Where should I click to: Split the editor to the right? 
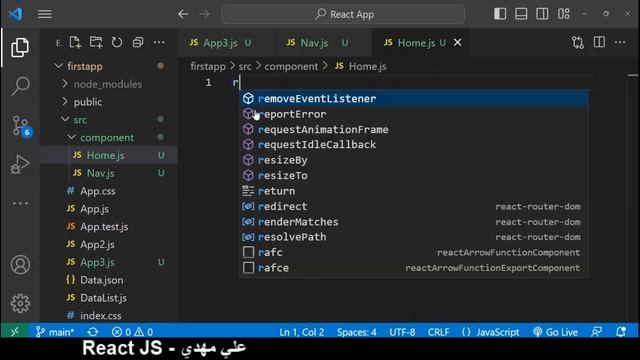(x=599, y=42)
